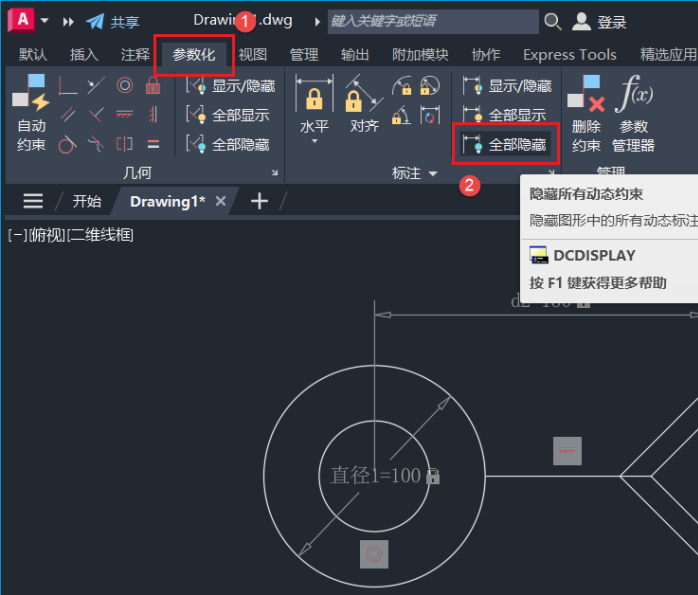Toggle 显示/隐藏 in the 几何 panel

click(231, 85)
